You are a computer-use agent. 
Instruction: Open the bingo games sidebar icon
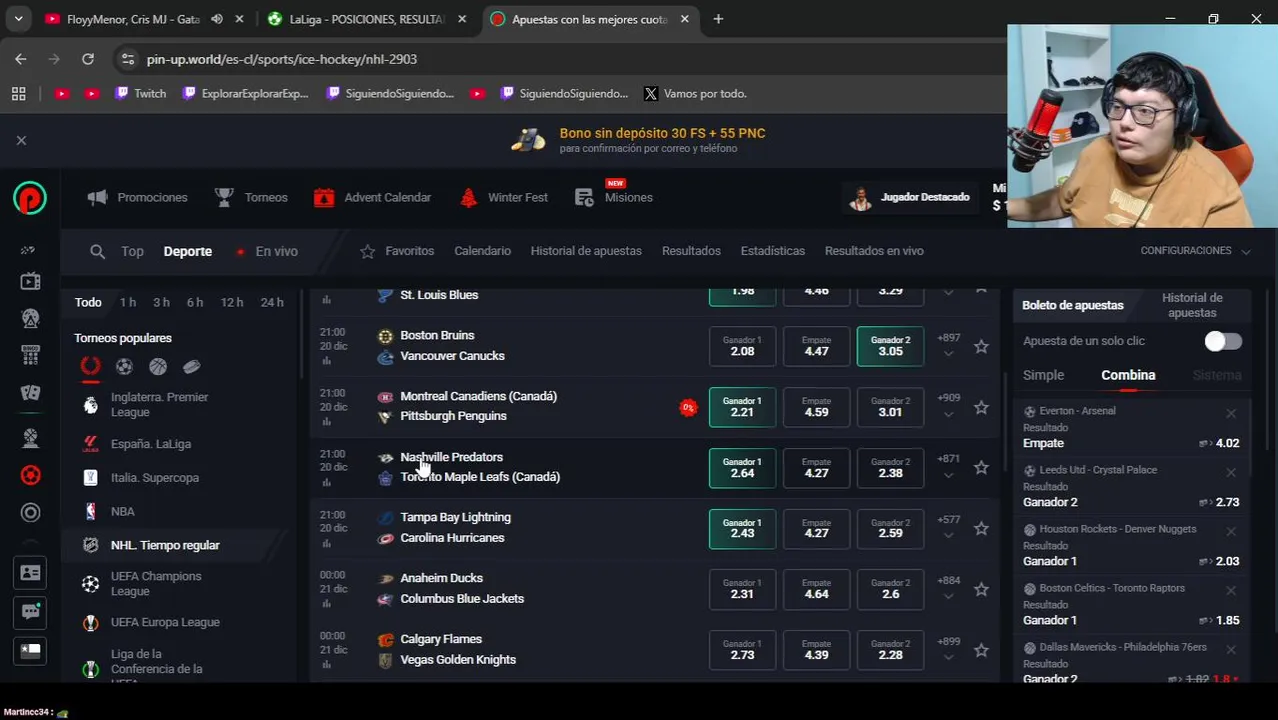[30, 355]
